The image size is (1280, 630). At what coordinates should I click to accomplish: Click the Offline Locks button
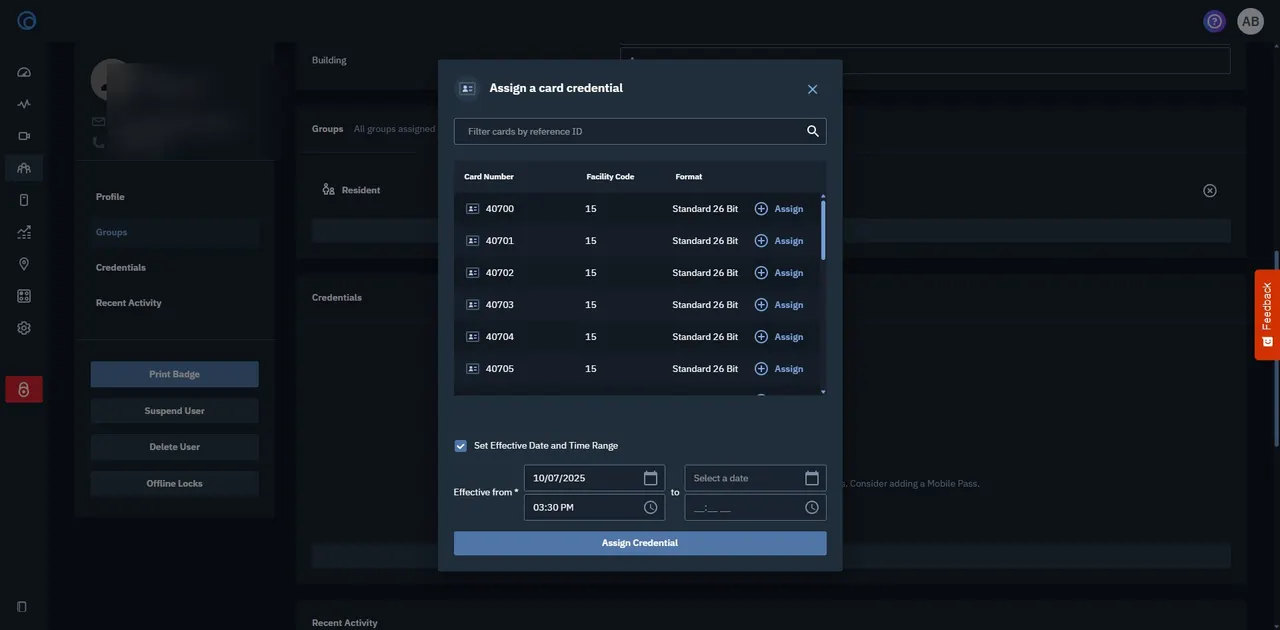(x=175, y=484)
